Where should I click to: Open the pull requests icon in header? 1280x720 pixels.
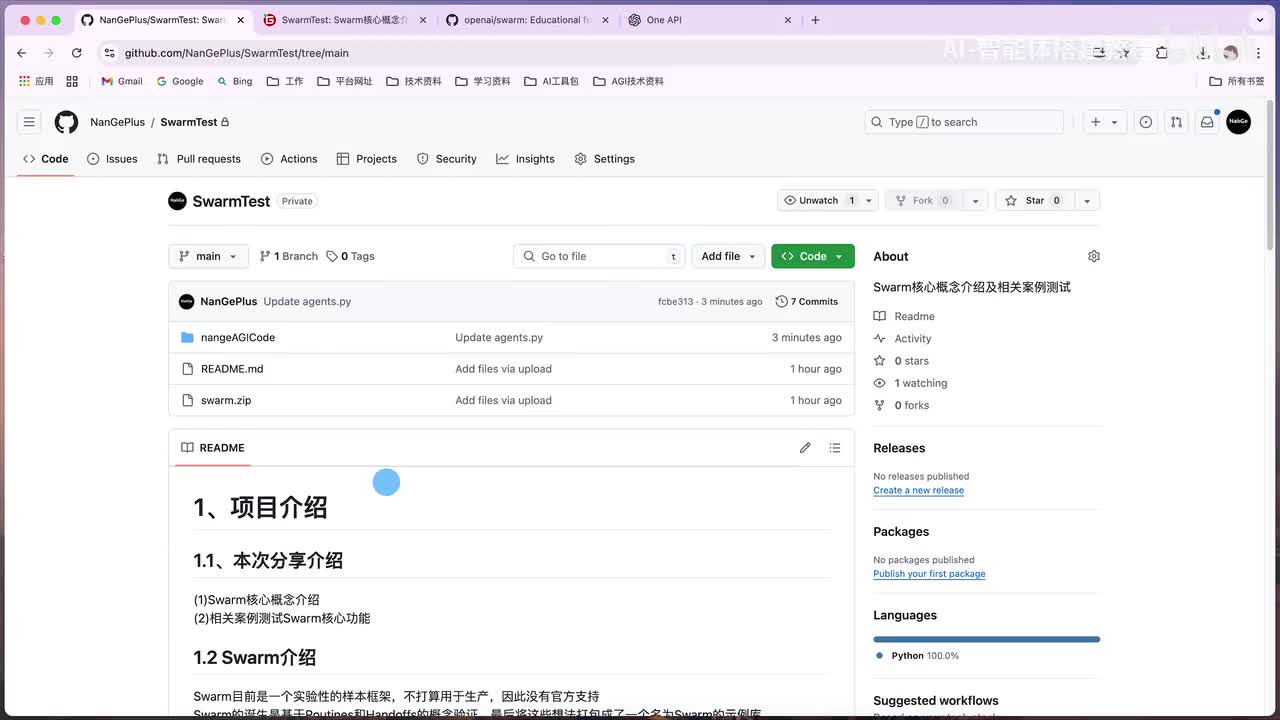(x=1176, y=122)
